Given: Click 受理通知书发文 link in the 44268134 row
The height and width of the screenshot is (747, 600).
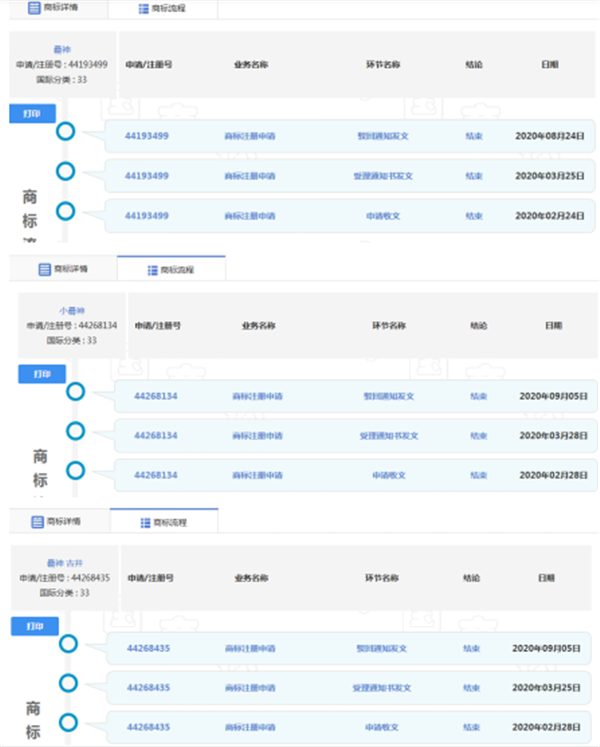Looking at the screenshot, I should pos(389,436).
